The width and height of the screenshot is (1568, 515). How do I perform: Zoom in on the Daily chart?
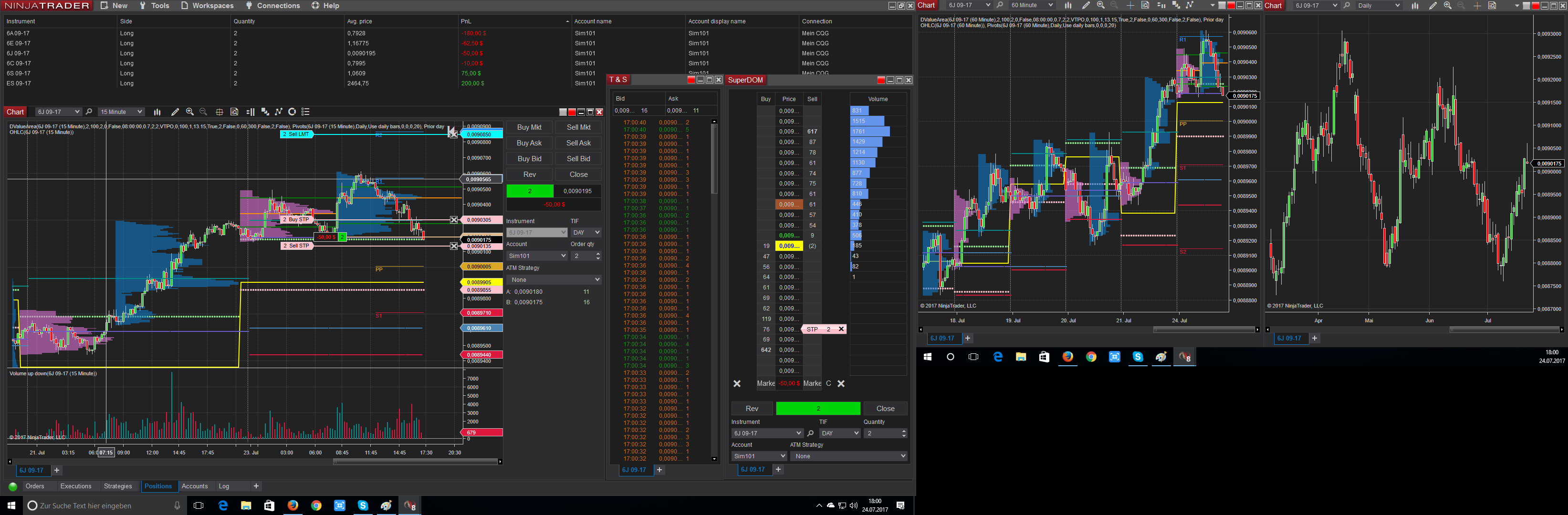[1447, 5]
